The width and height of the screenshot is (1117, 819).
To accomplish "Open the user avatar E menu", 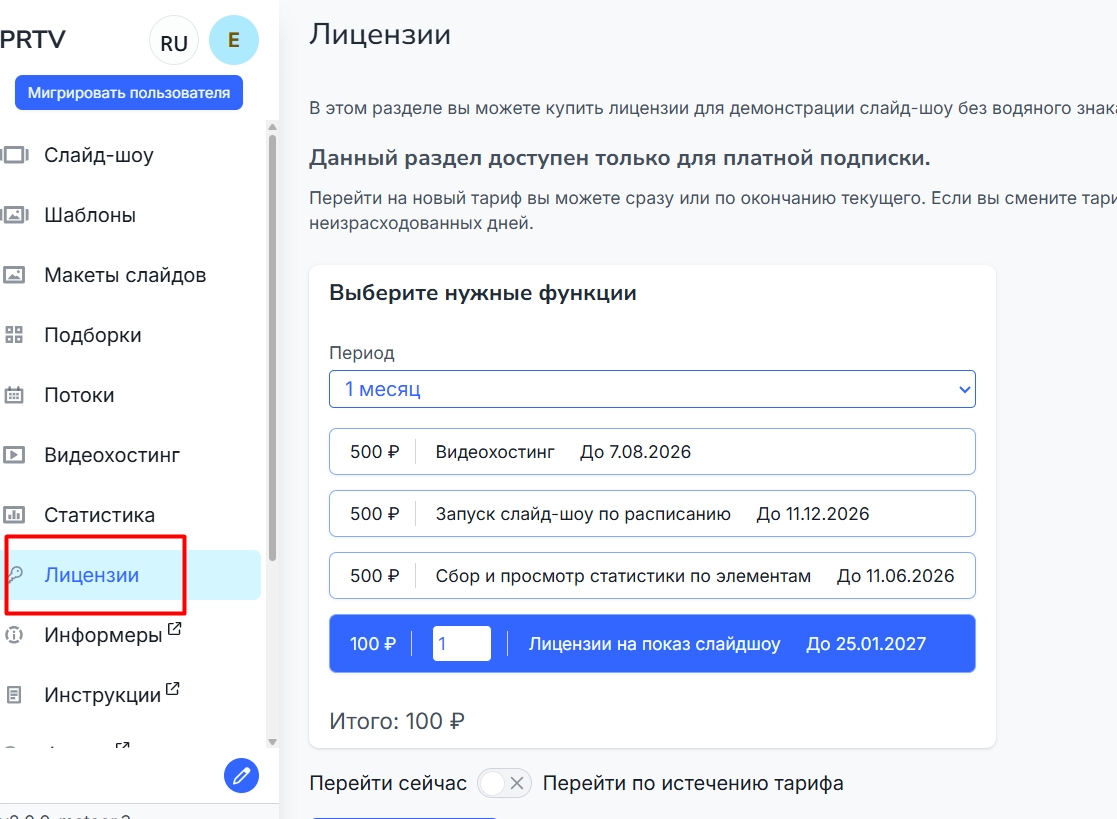I will click(x=234, y=40).
